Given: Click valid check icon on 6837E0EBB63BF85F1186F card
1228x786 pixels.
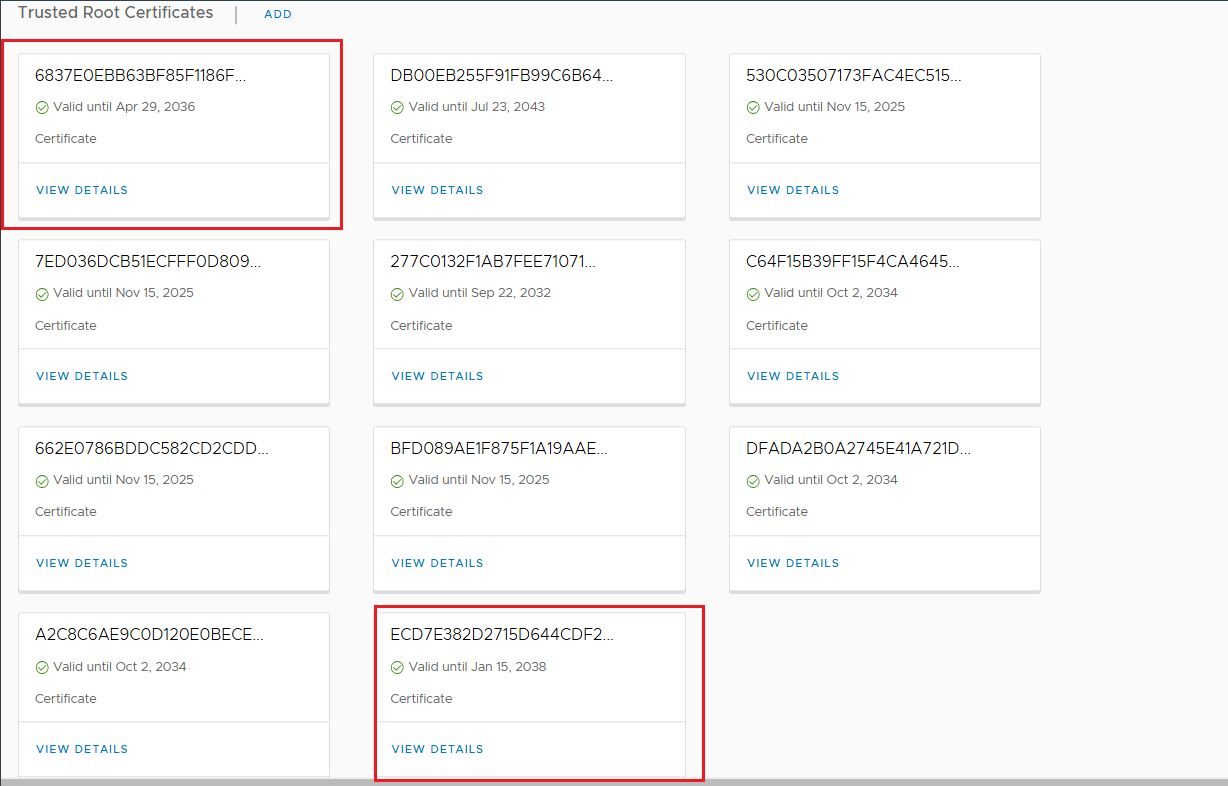Looking at the screenshot, I should coord(42,107).
